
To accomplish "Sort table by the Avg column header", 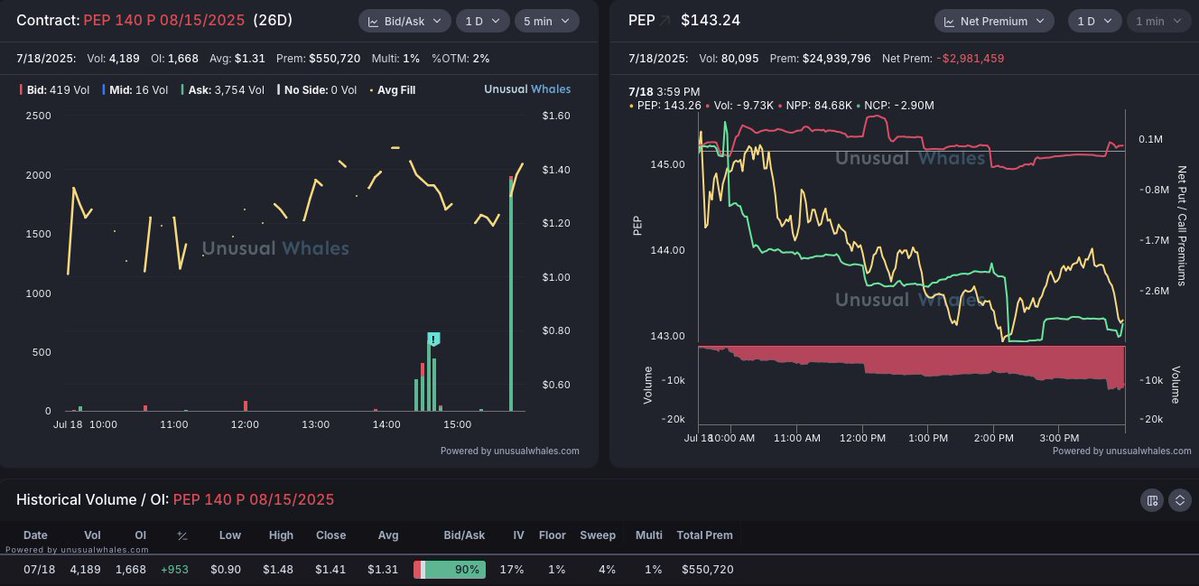I will coord(388,536).
